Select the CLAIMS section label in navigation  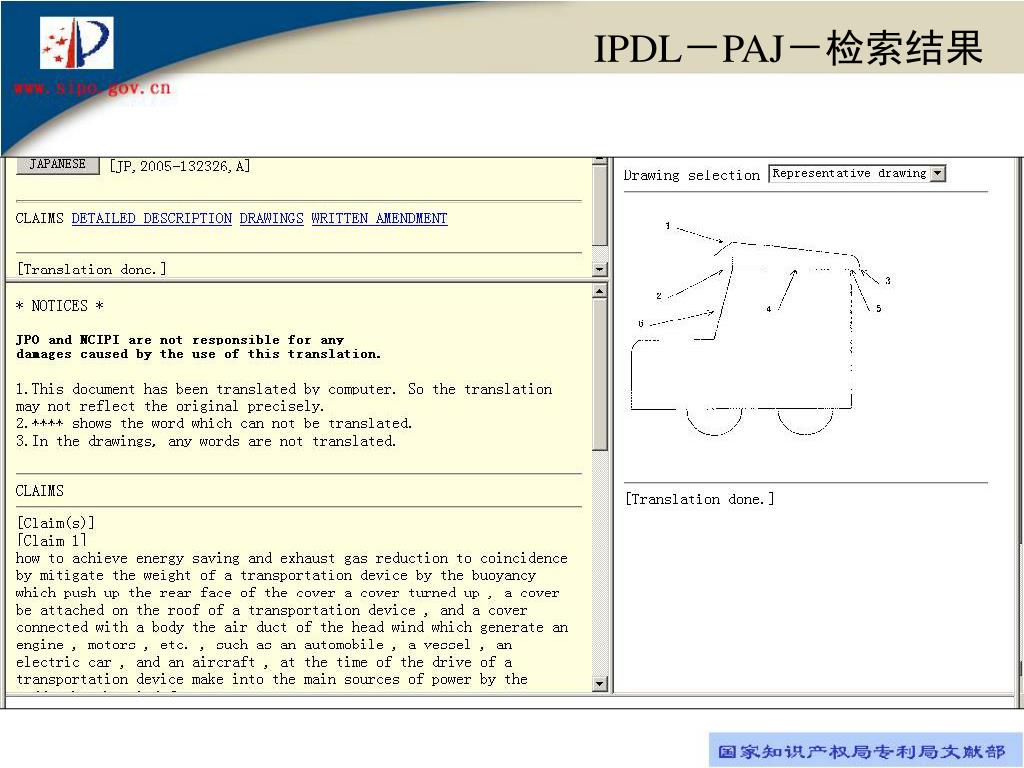(39, 218)
